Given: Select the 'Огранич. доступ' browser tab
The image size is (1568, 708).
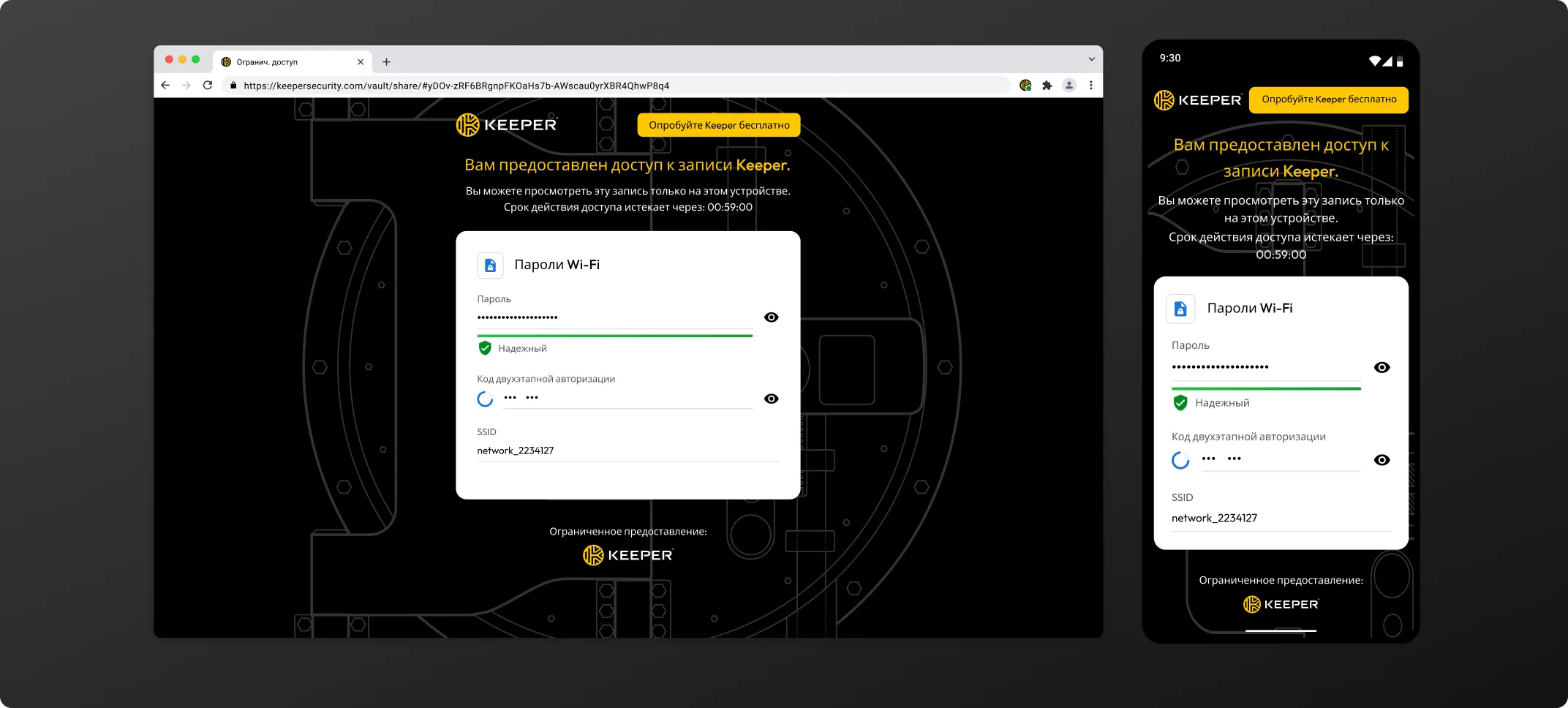Looking at the screenshot, I should pyautogui.click(x=293, y=62).
